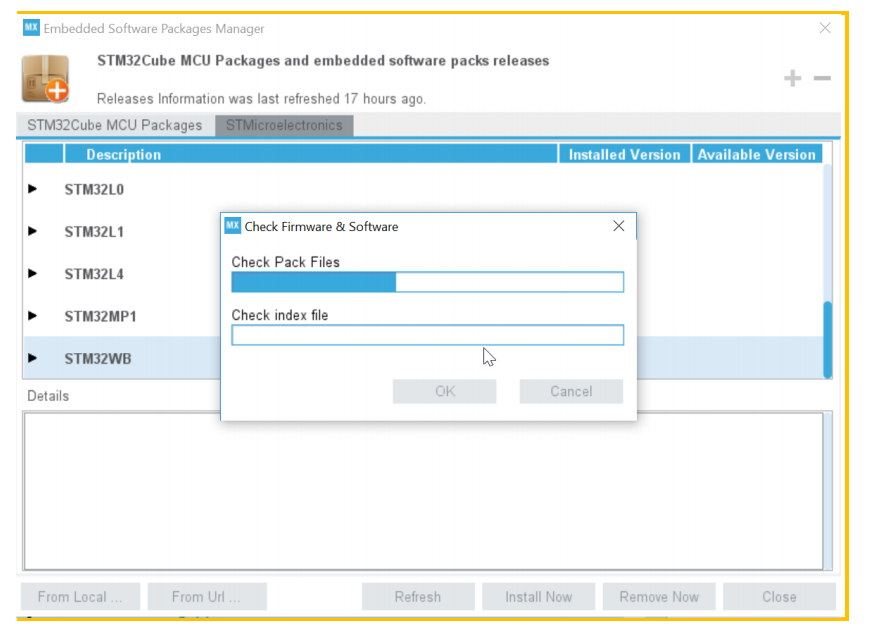Viewport: 872px width, 632px height.
Task: Expand the STM32L1 package group
Action: pos(33,231)
